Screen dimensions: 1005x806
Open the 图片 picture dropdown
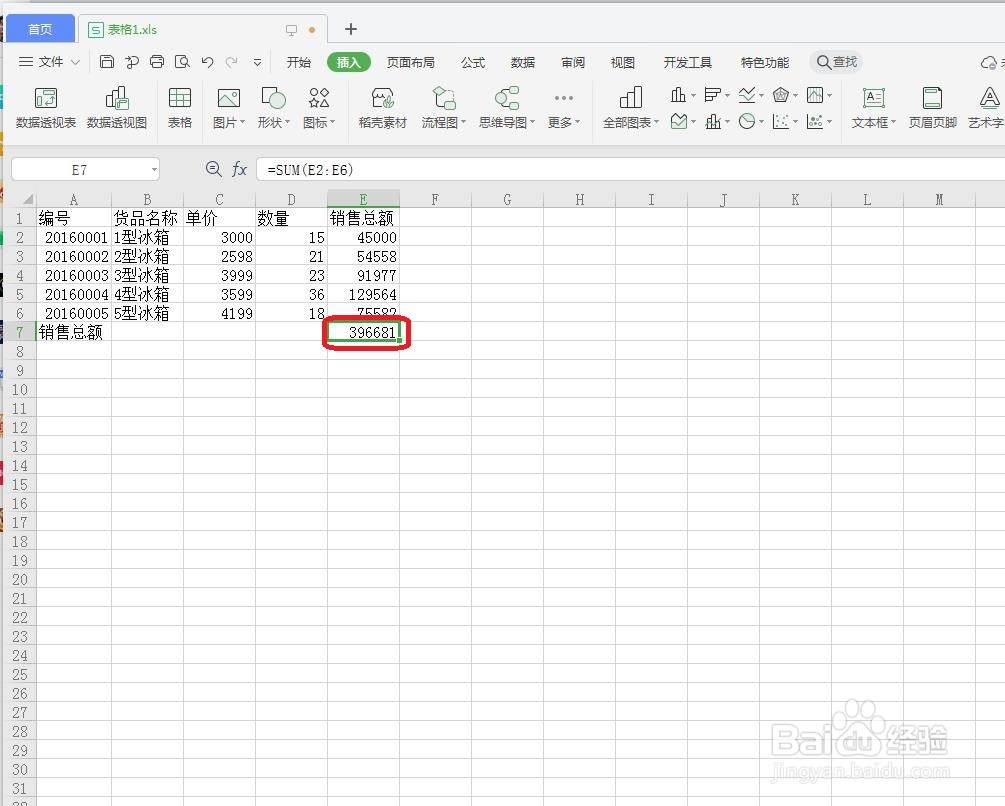click(228, 107)
